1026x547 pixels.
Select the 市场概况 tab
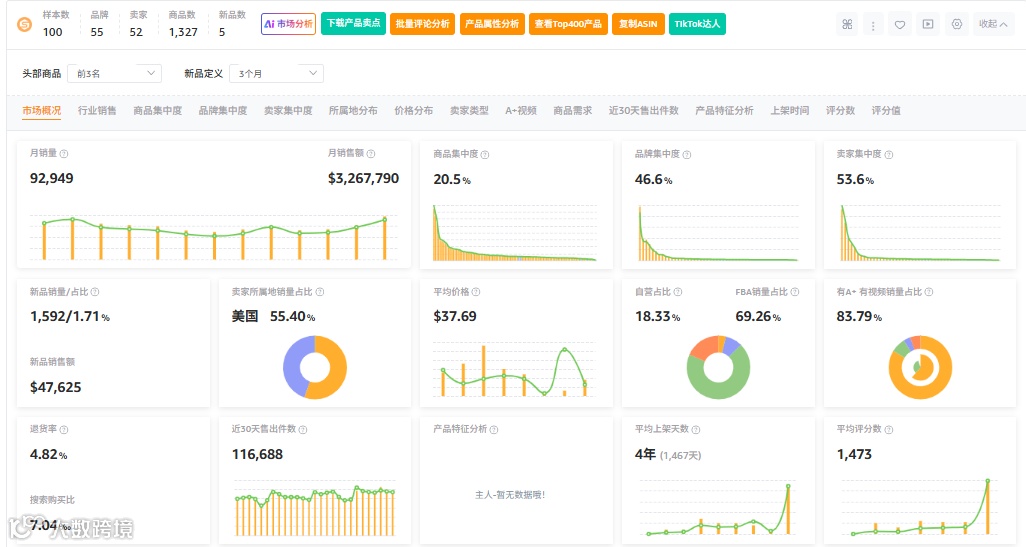[x=41, y=111]
